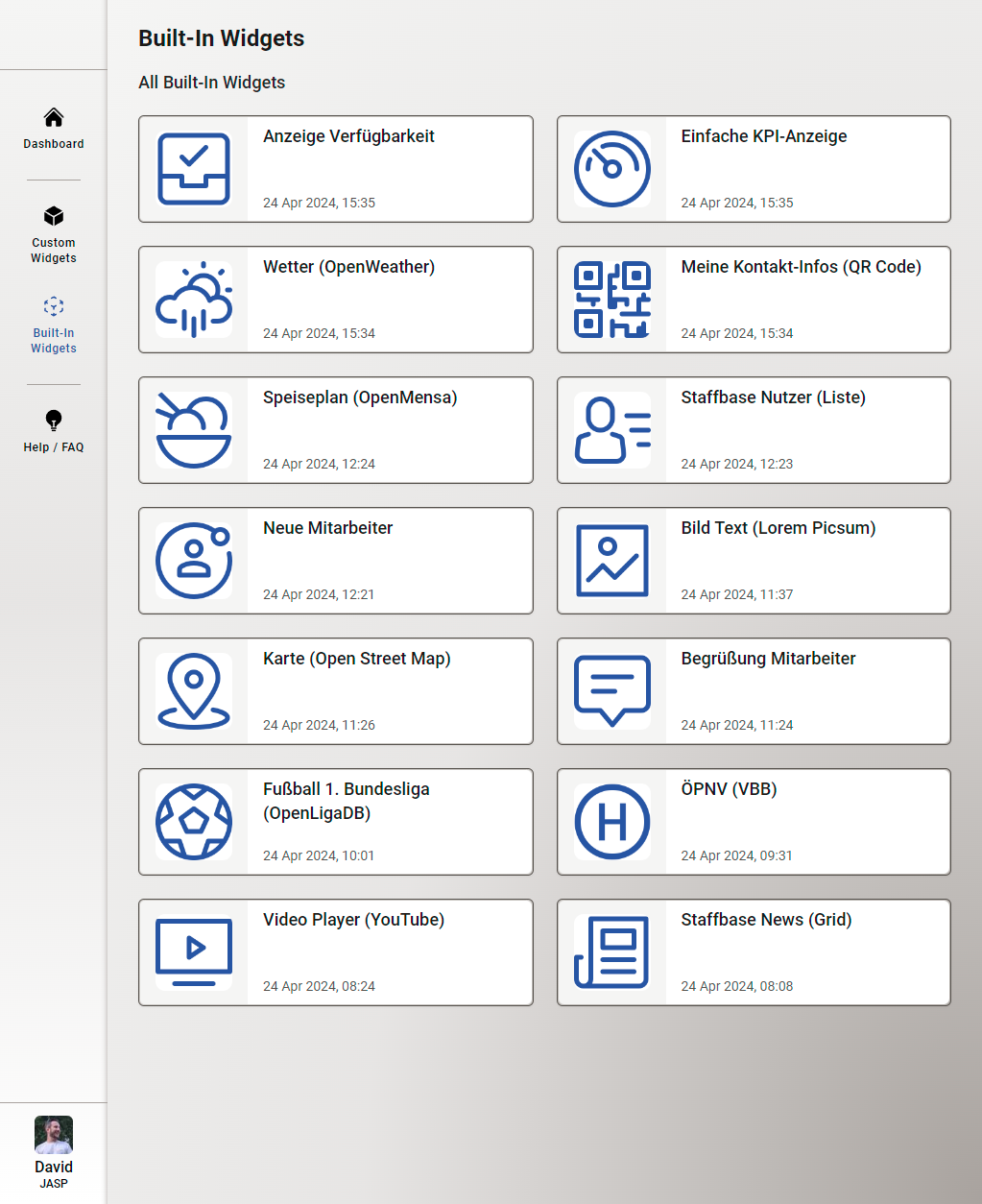Click the map pin icon of Karte widget
Image resolution: width=982 pixels, height=1204 pixels.
click(194, 690)
